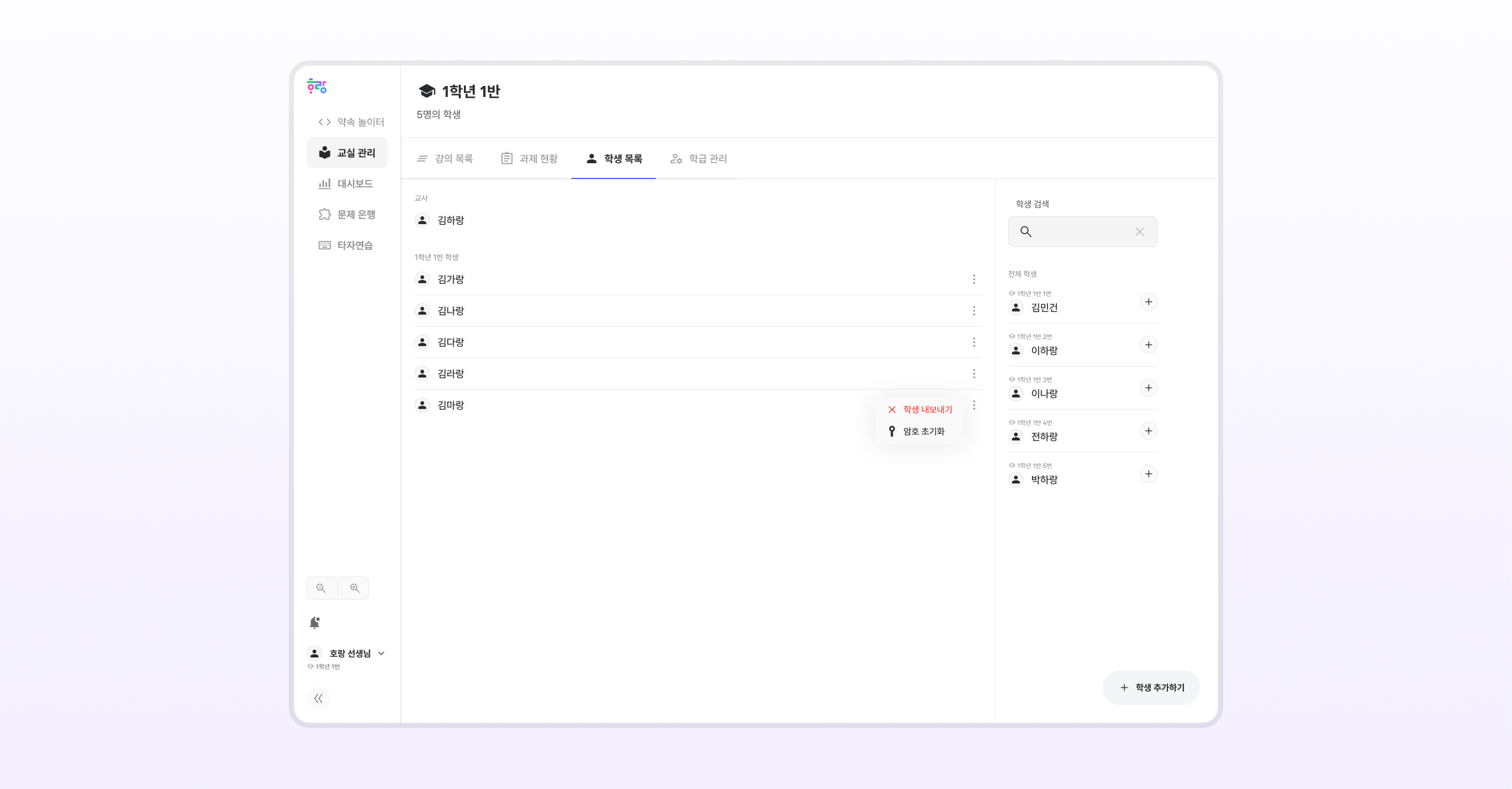Select 학생 내보내기 from the context menu

click(927, 410)
